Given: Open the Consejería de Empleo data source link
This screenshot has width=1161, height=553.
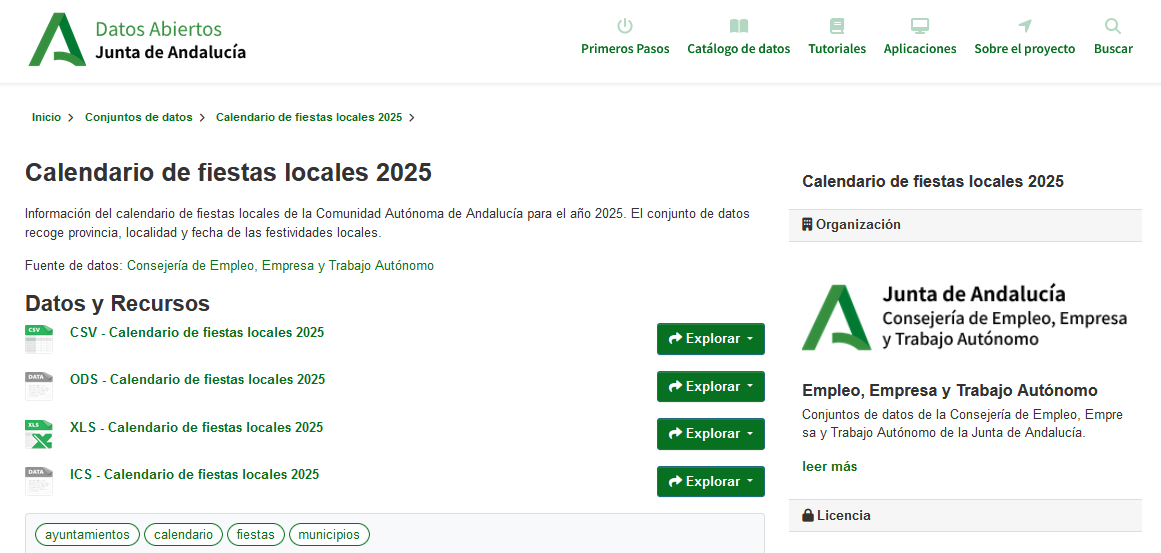Looking at the screenshot, I should click(281, 266).
